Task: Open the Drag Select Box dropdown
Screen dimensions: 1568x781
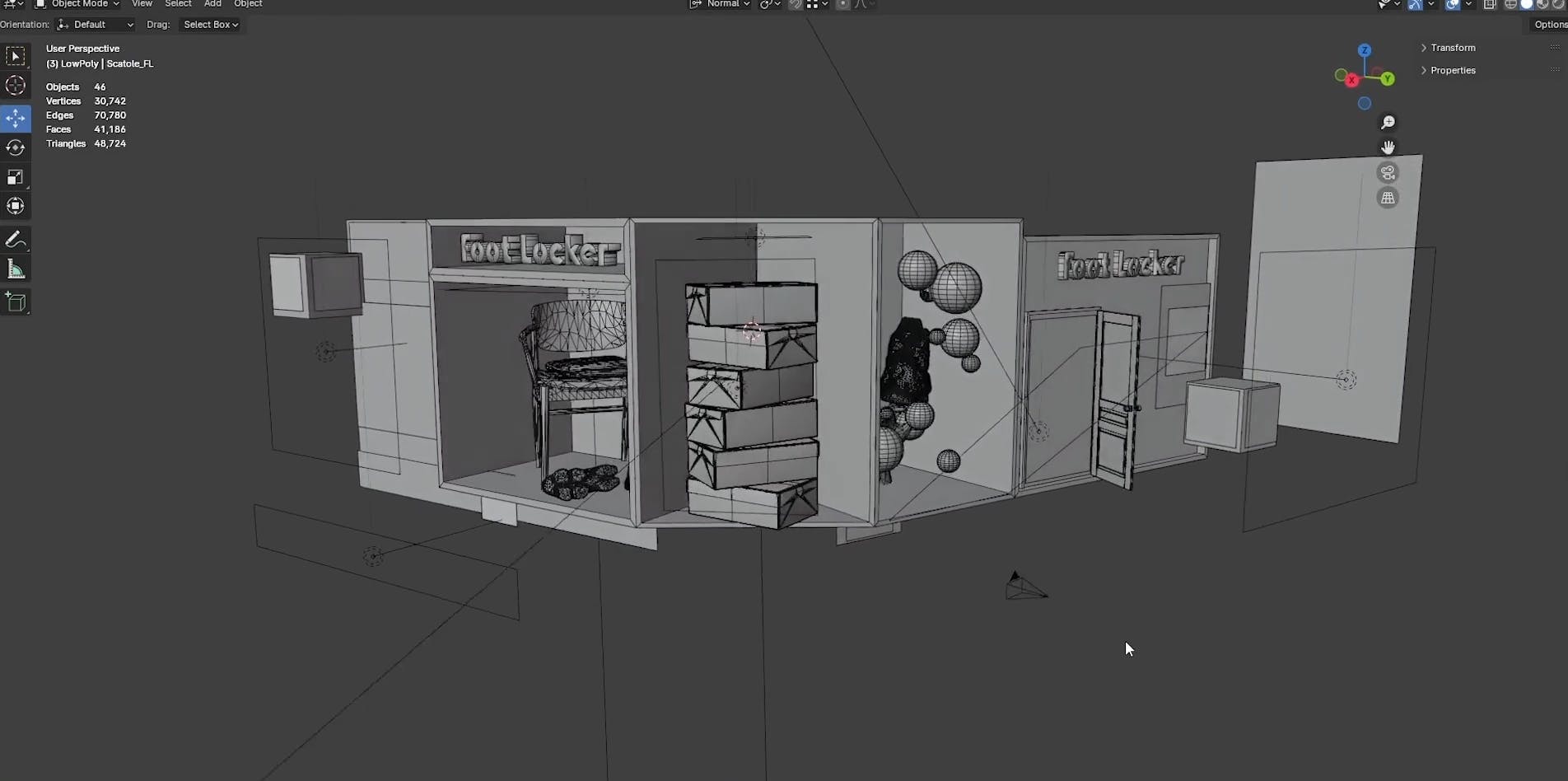Action: point(210,25)
